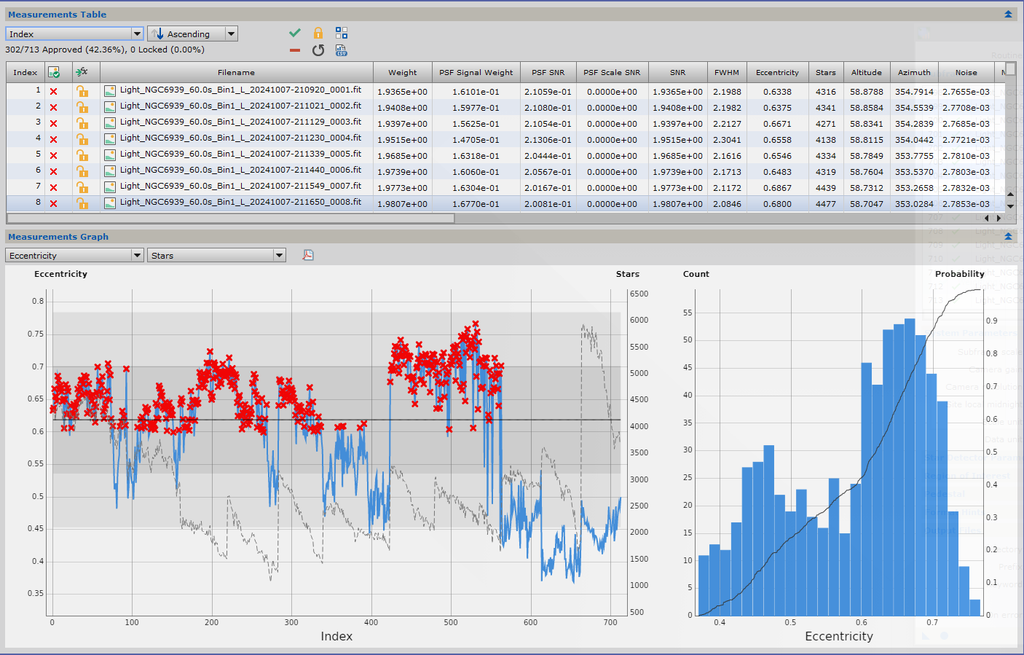Invert the table selection using grid icon
Image resolution: width=1024 pixels, height=655 pixels.
tap(342, 33)
